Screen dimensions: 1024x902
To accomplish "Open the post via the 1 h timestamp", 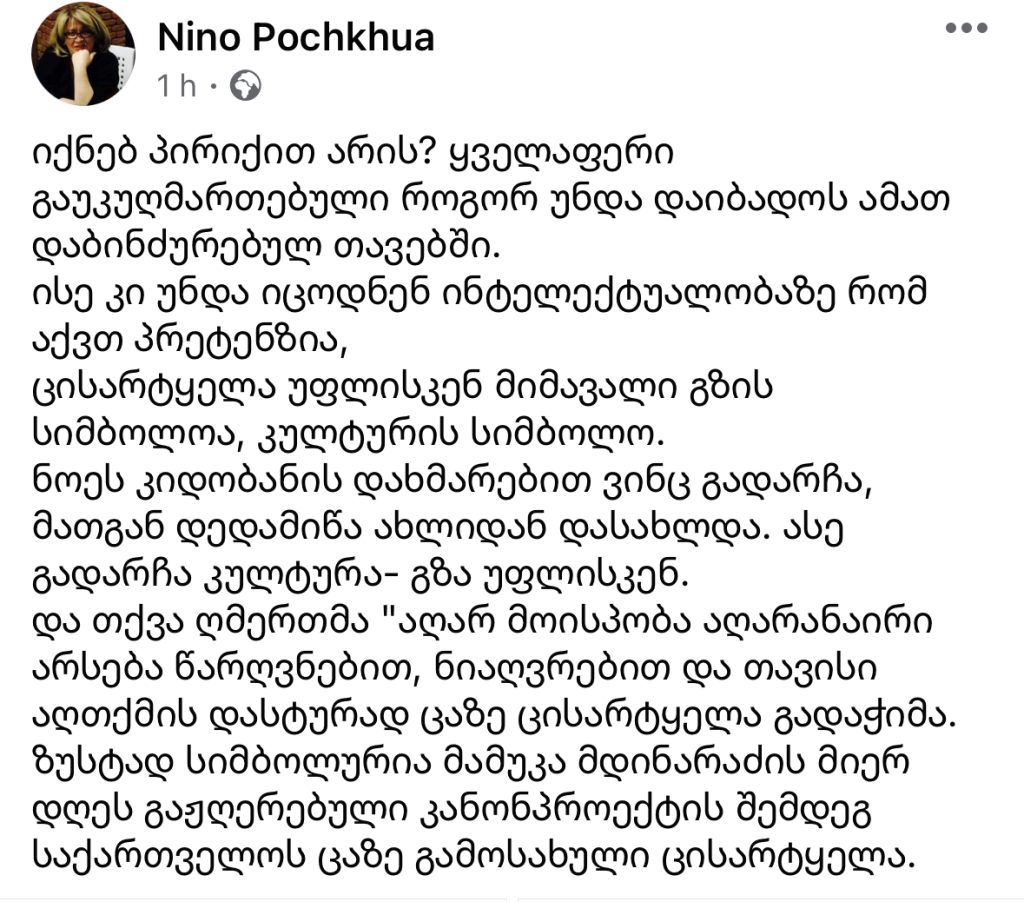I will point(176,86).
